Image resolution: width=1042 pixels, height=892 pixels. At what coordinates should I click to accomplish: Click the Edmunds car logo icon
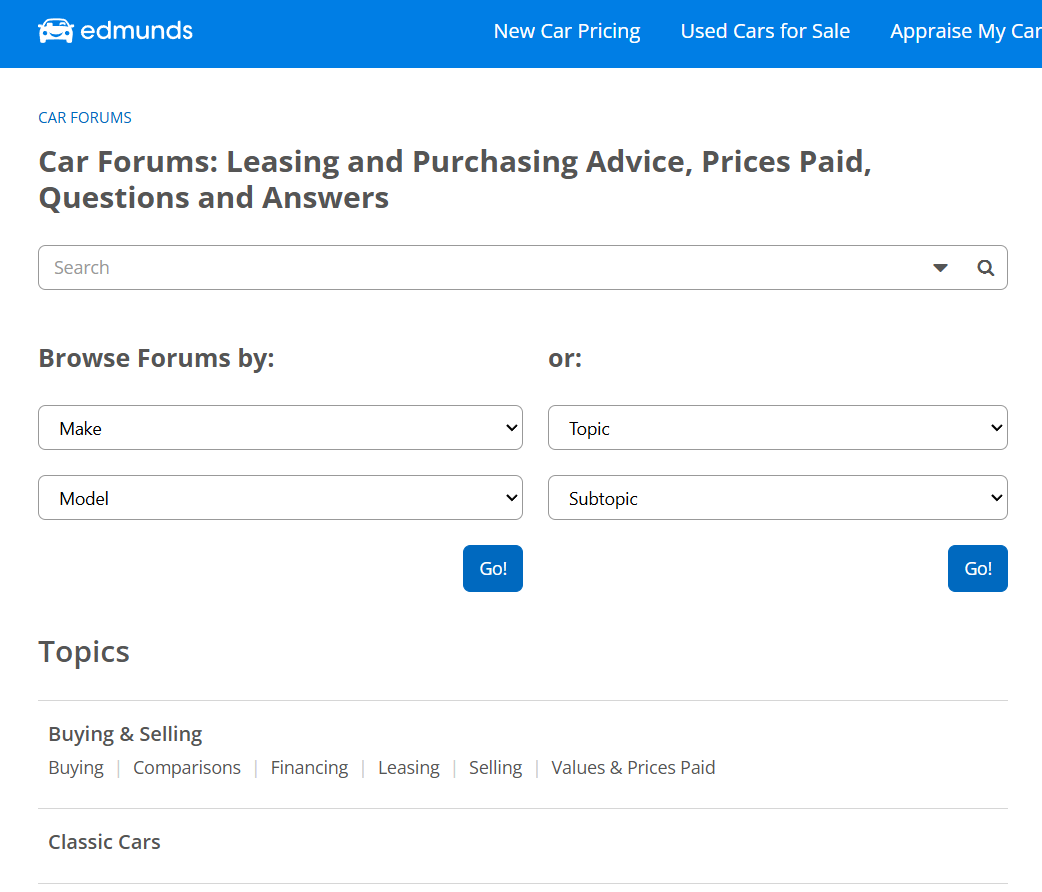(56, 31)
